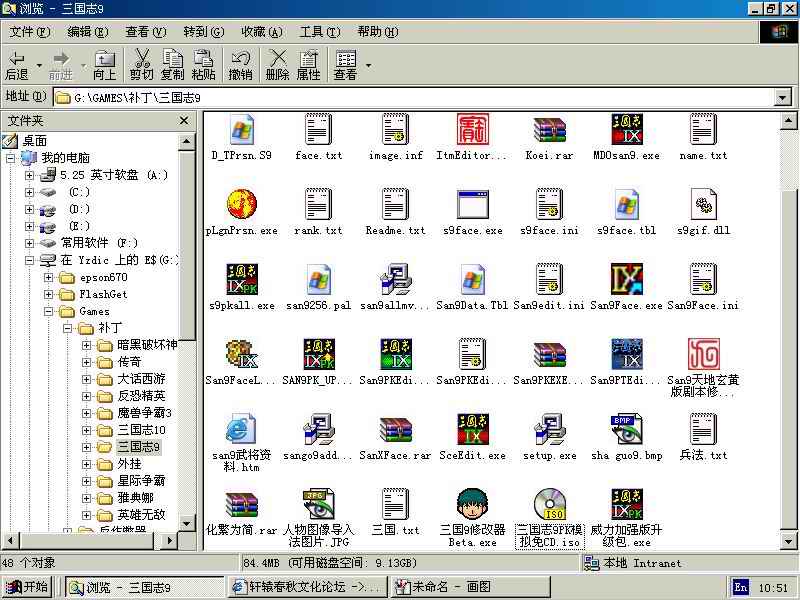Image resolution: width=800 pixels, height=600 pixels.
Task: Select the 三国志10 folder in tree
Action: click(140, 430)
